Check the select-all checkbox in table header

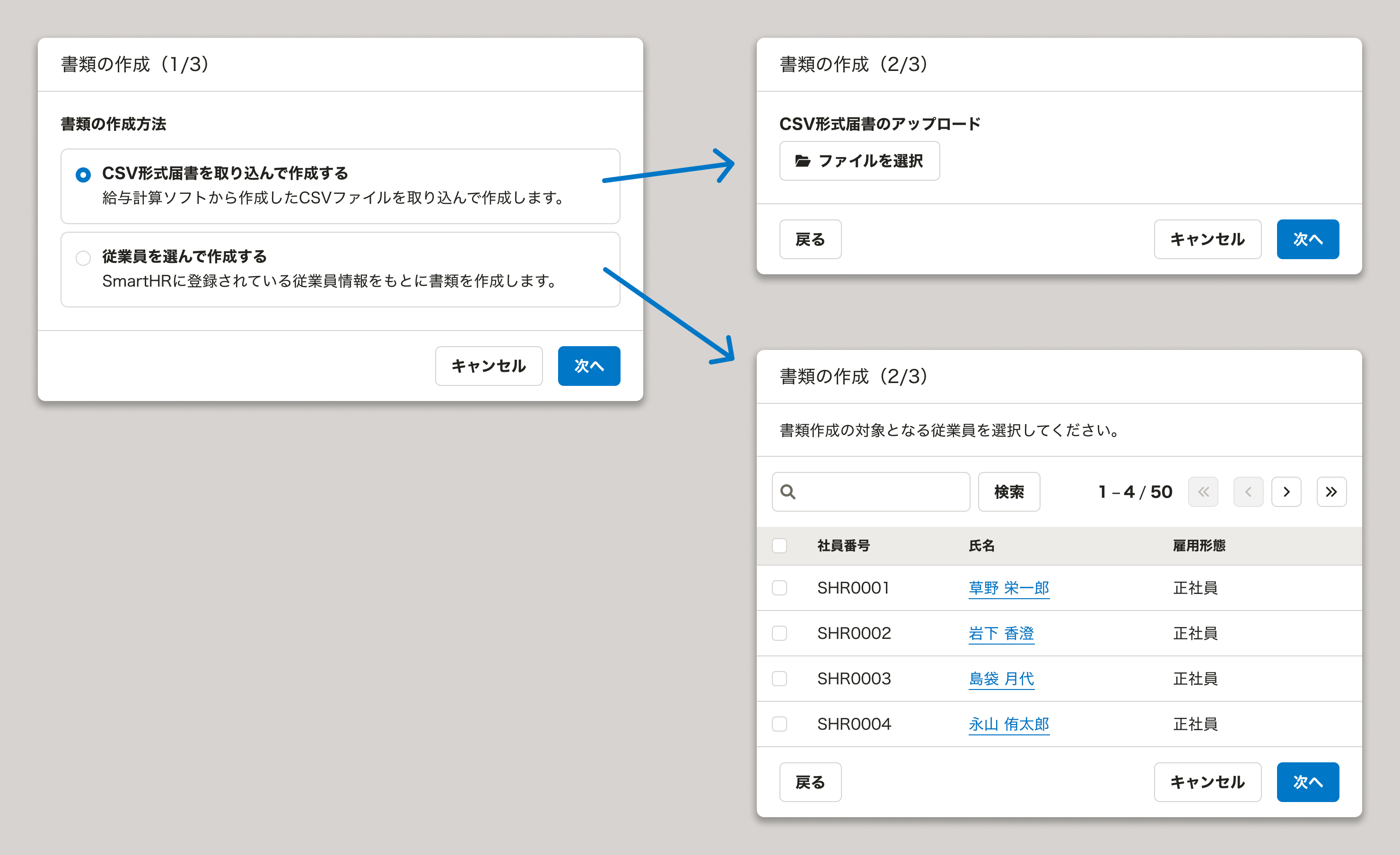pyautogui.click(x=779, y=545)
